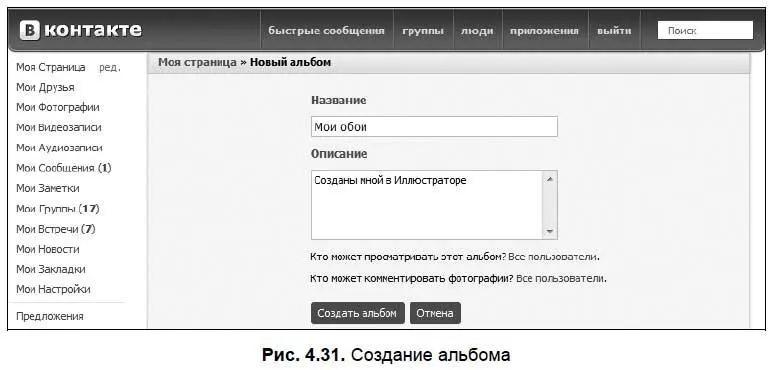
Task: Click выйти to log out
Action: (x=614, y=31)
